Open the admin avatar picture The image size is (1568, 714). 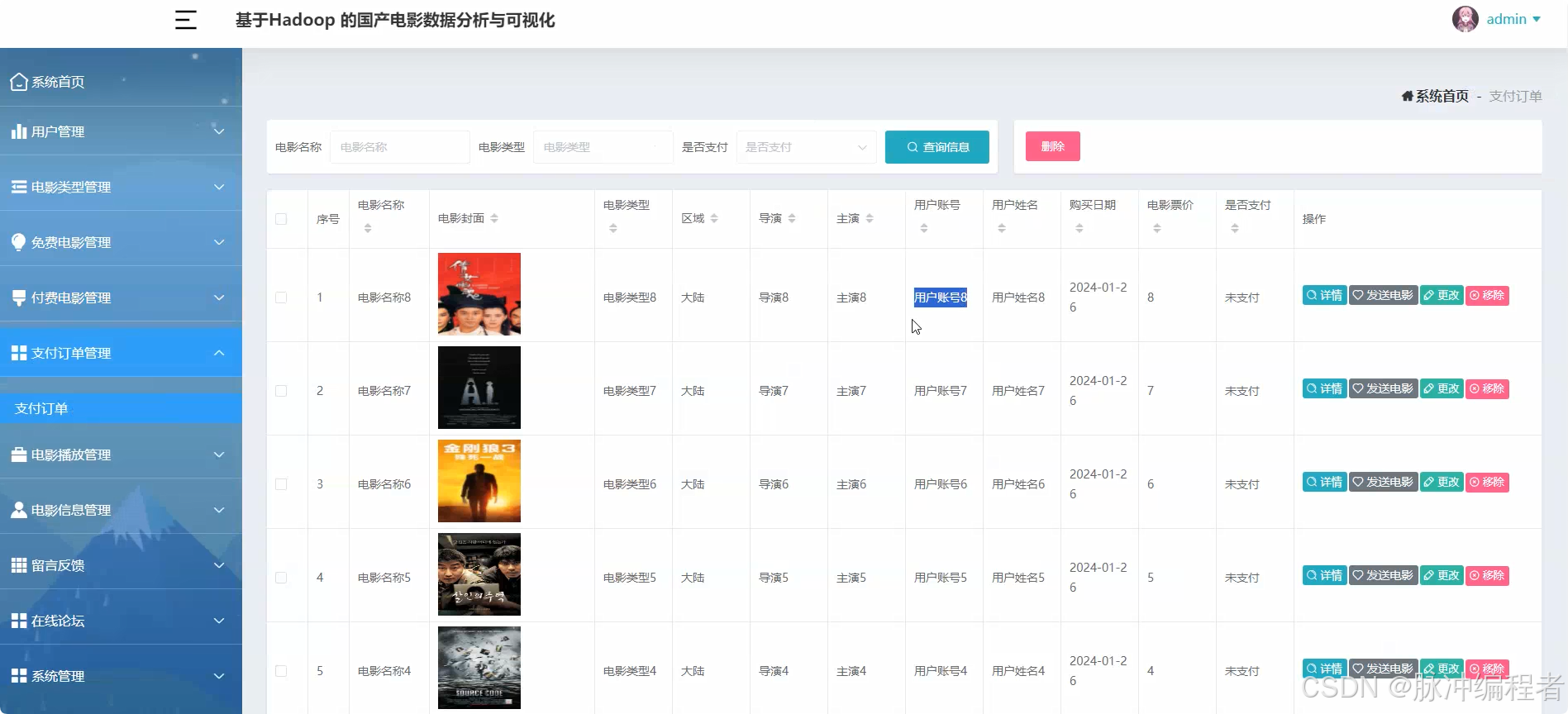pos(1465,19)
